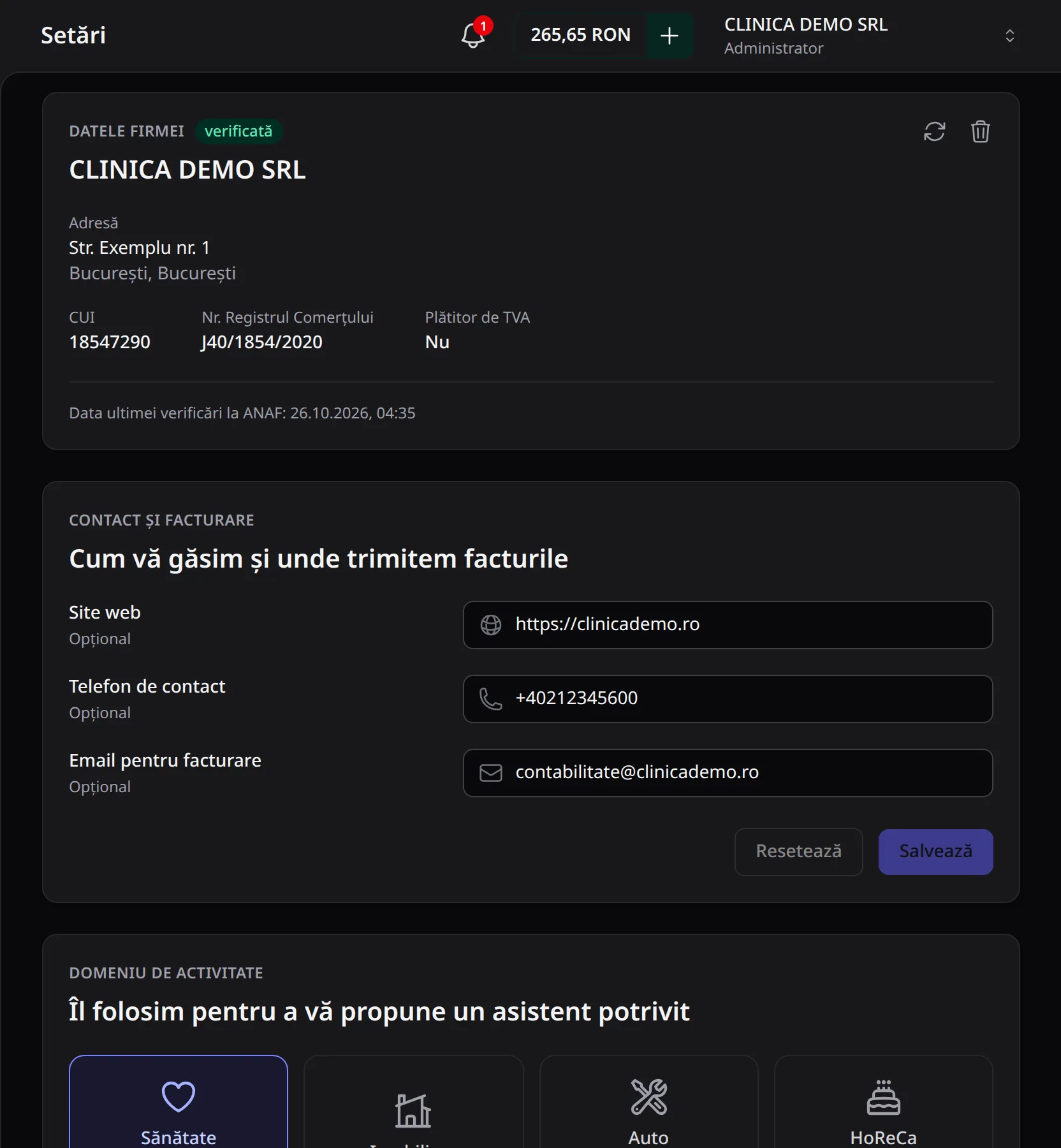Choose the building icon domain card
The height and width of the screenshot is (1148, 1061).
(413, 1102)
